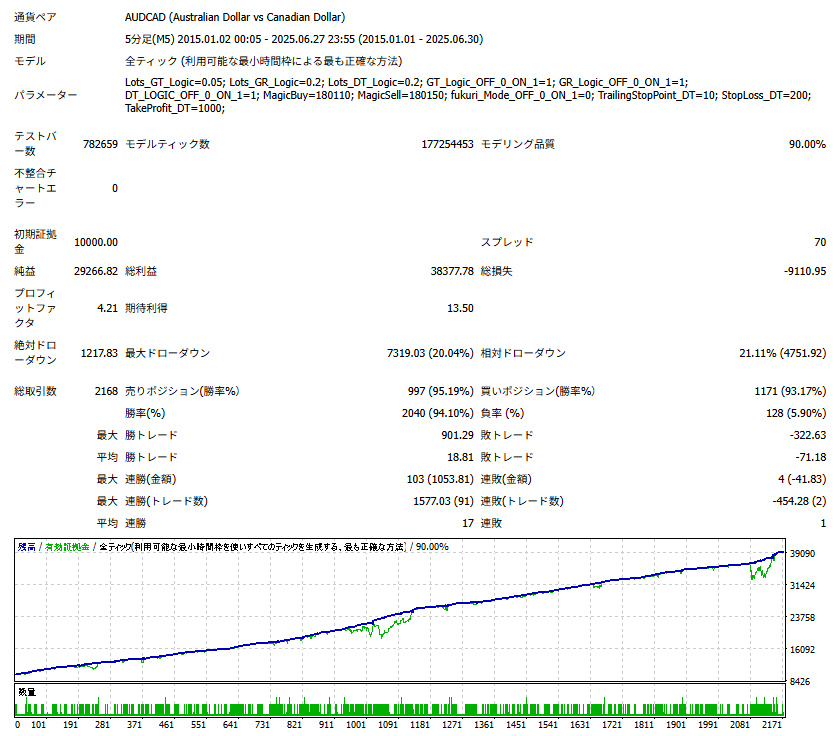Image resolution: width=837 pixels, height=736 pixels.
Task: Click the gross loss value -9110.95
Action: [804, 271]
